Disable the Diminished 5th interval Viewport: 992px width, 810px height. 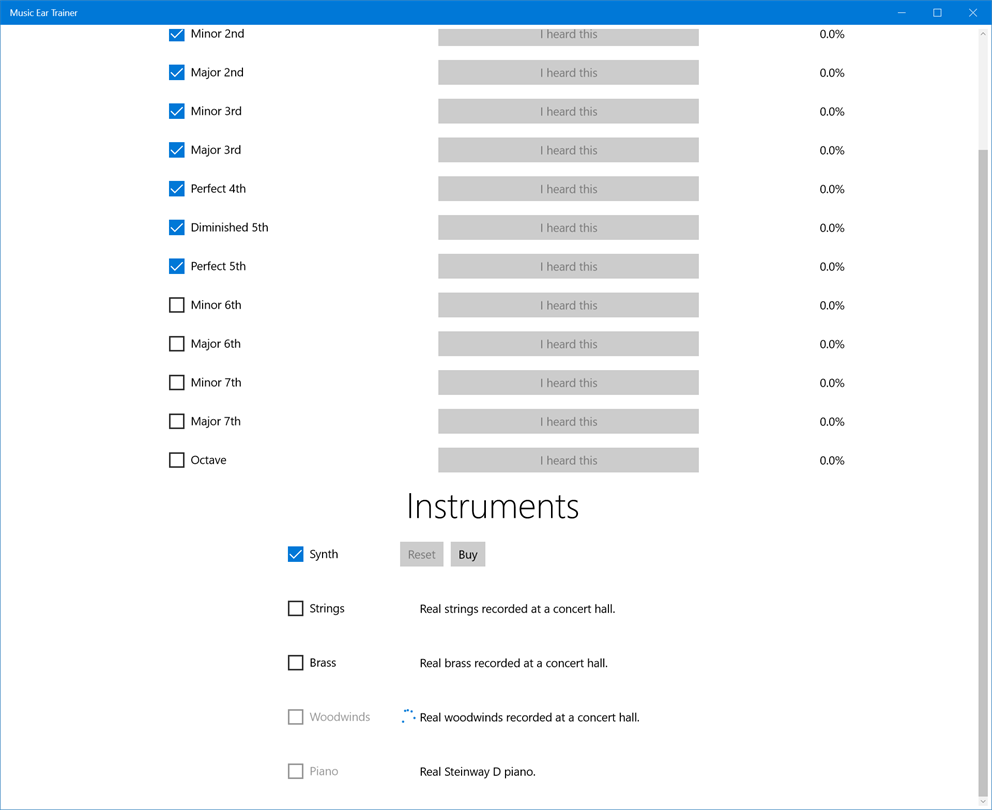pyautogui.click(x=177, y=228)
